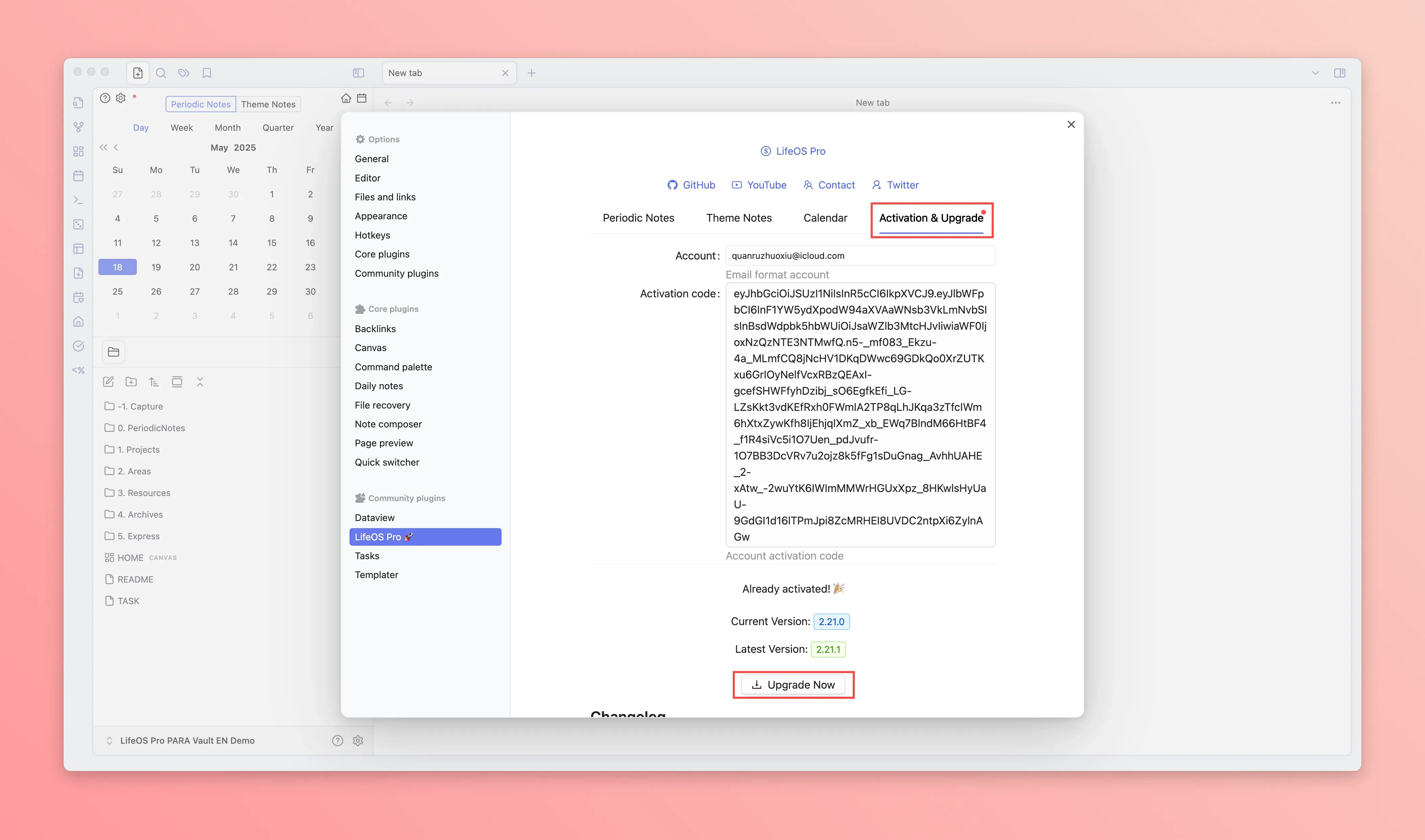This screenshot has width=1425, height=840.
Task: Click new folder icon in file explorer
Action: click(x=131, y=382)
